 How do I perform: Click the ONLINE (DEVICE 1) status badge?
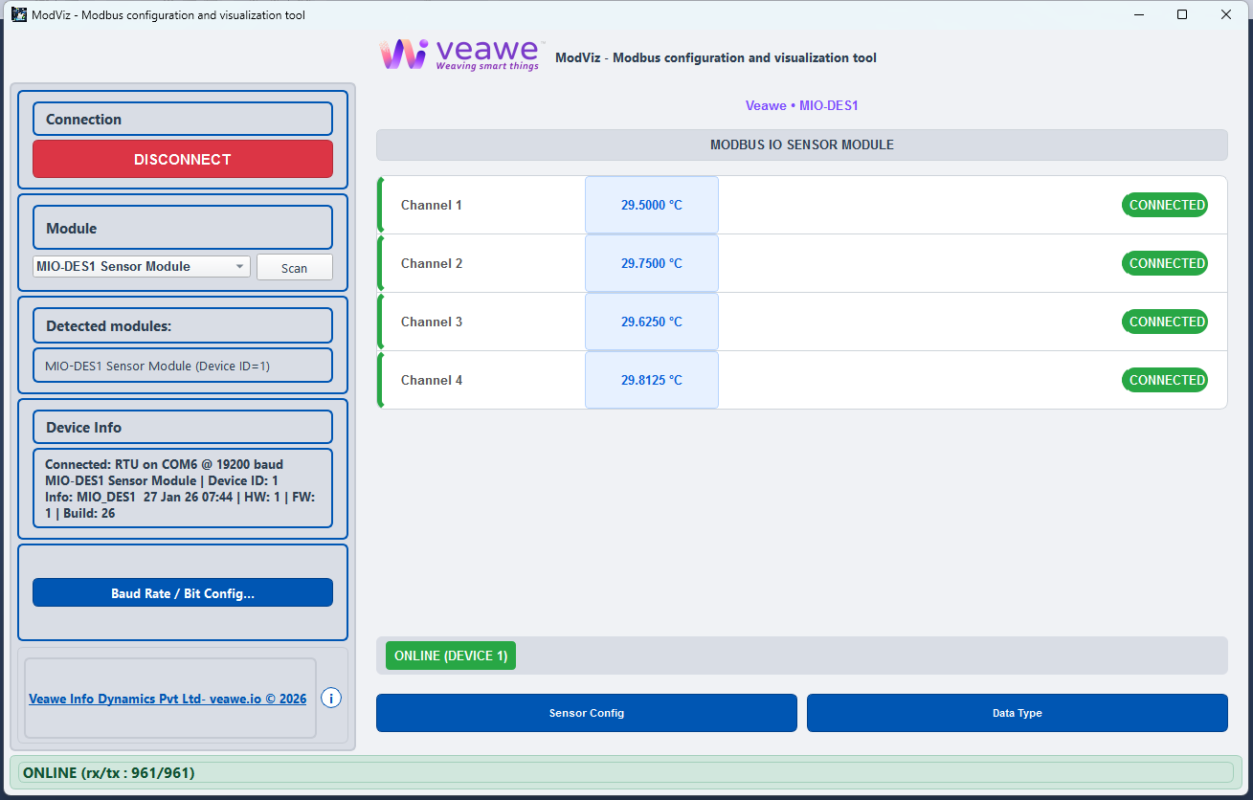click(x=450, y=655)
